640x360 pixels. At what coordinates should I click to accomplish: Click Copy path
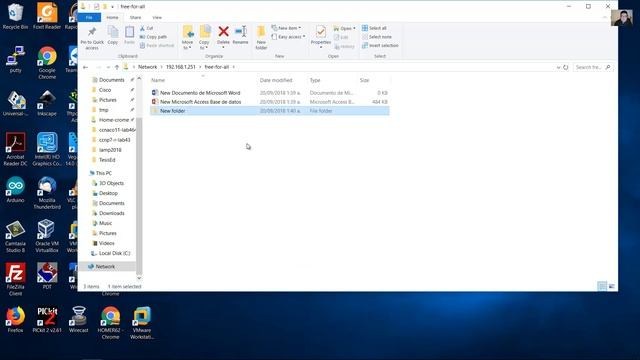(x=153, y=37)
